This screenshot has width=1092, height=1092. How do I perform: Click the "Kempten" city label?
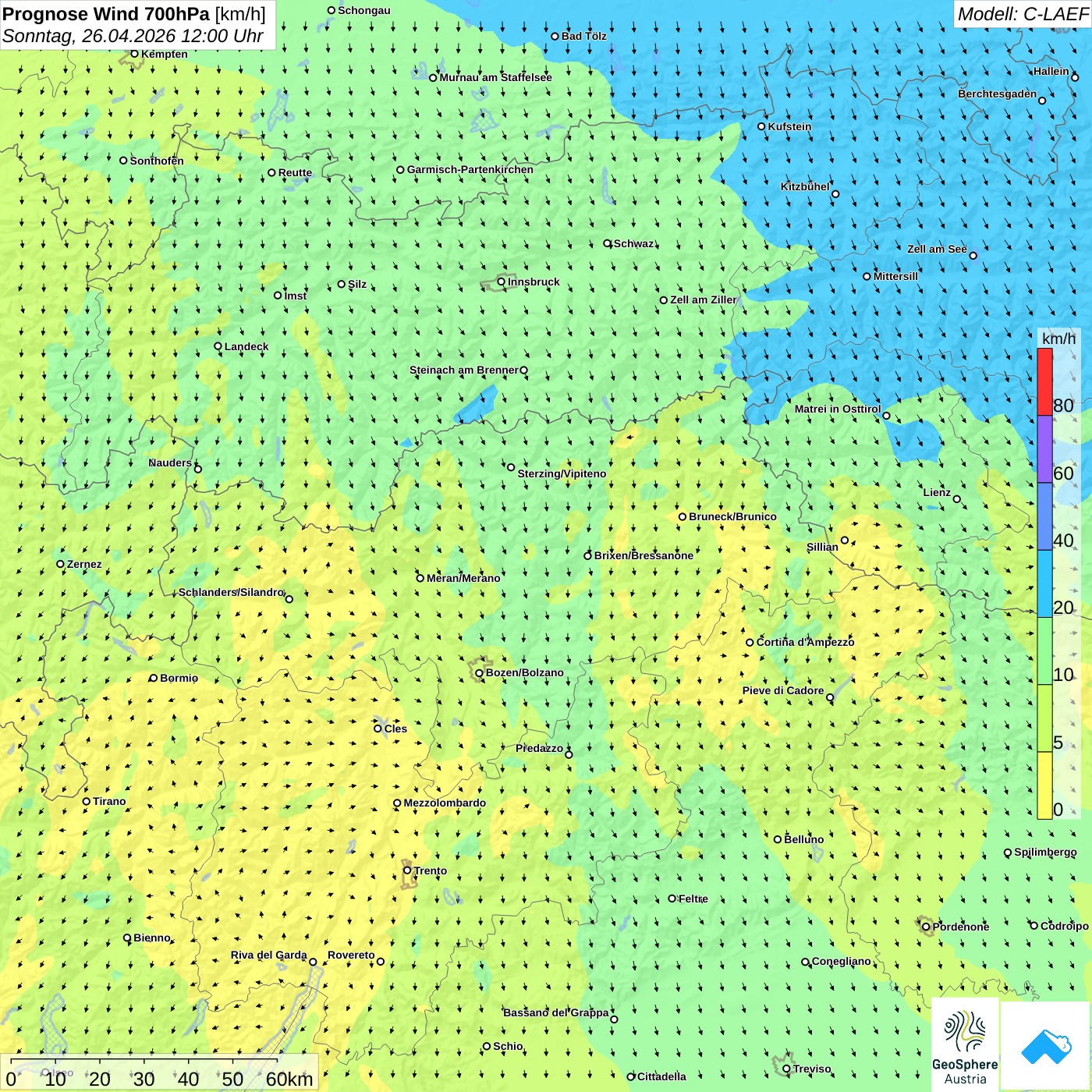click(x=165, y=54)
